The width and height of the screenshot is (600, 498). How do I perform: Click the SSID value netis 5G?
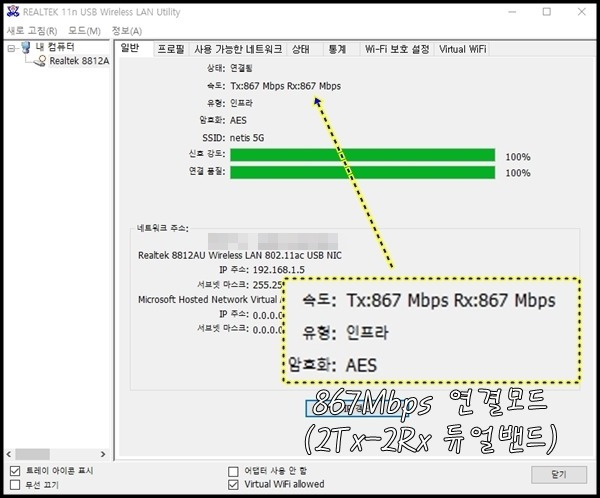[247, 138]
